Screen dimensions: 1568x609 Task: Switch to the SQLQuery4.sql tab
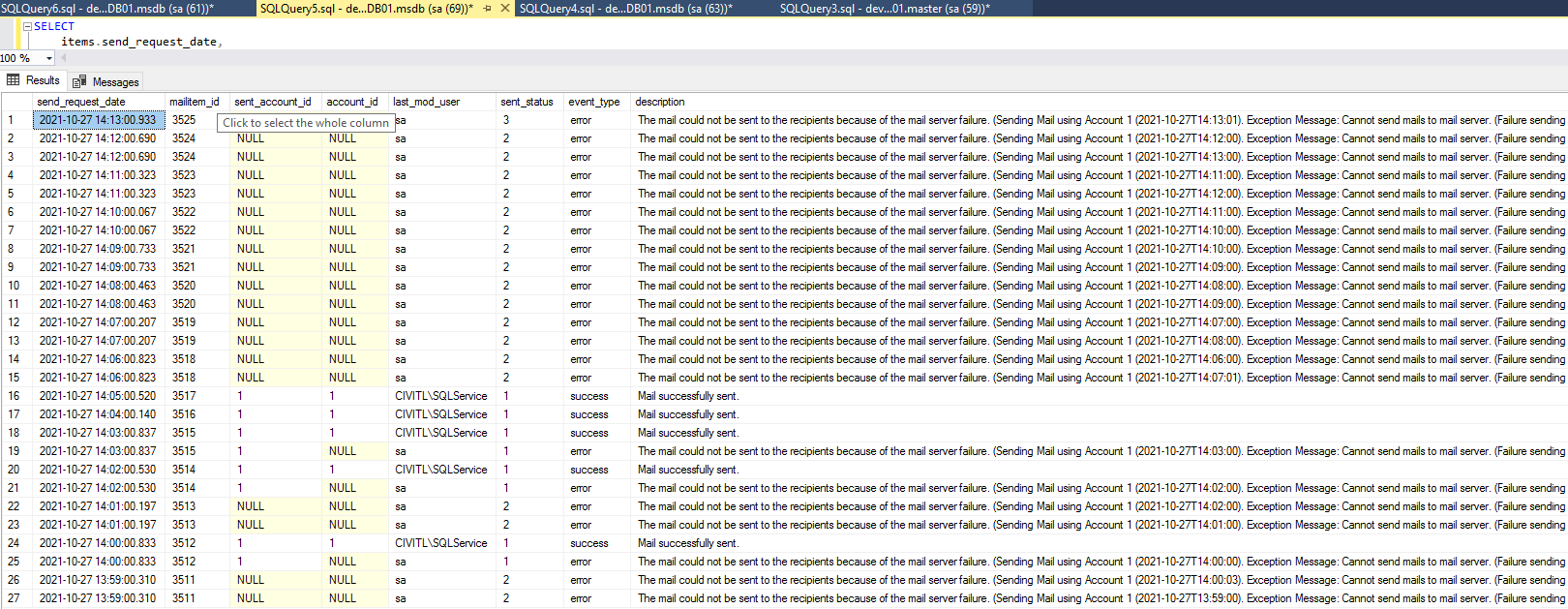coord(625,8)
